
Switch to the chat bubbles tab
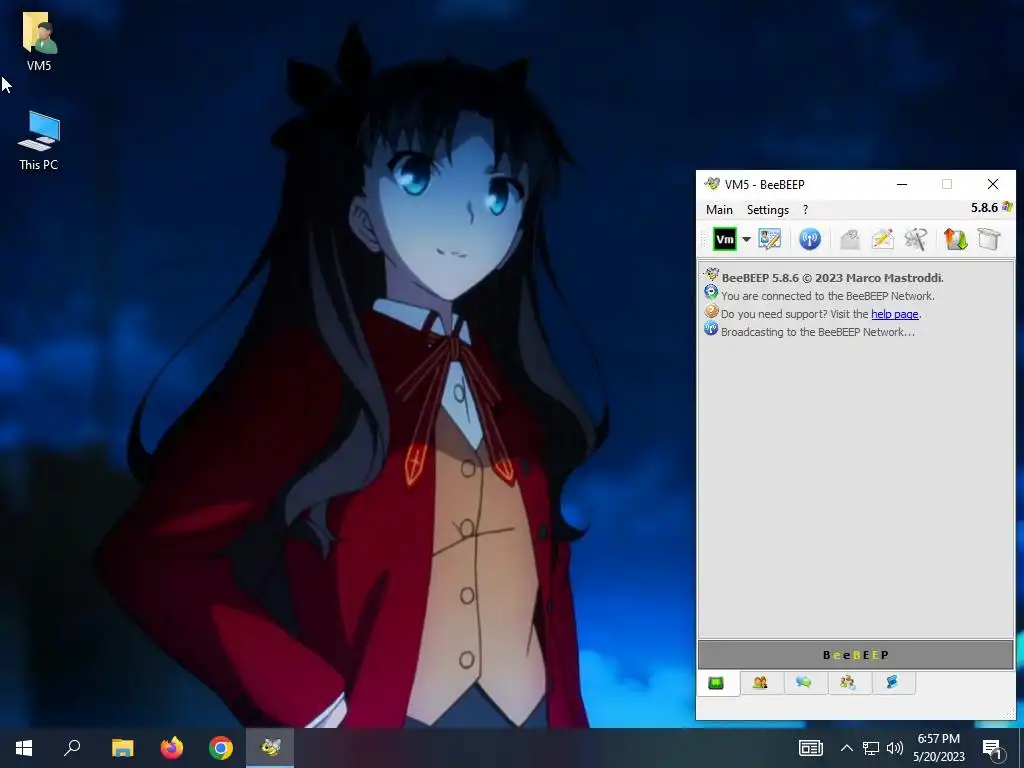(804, 683)
